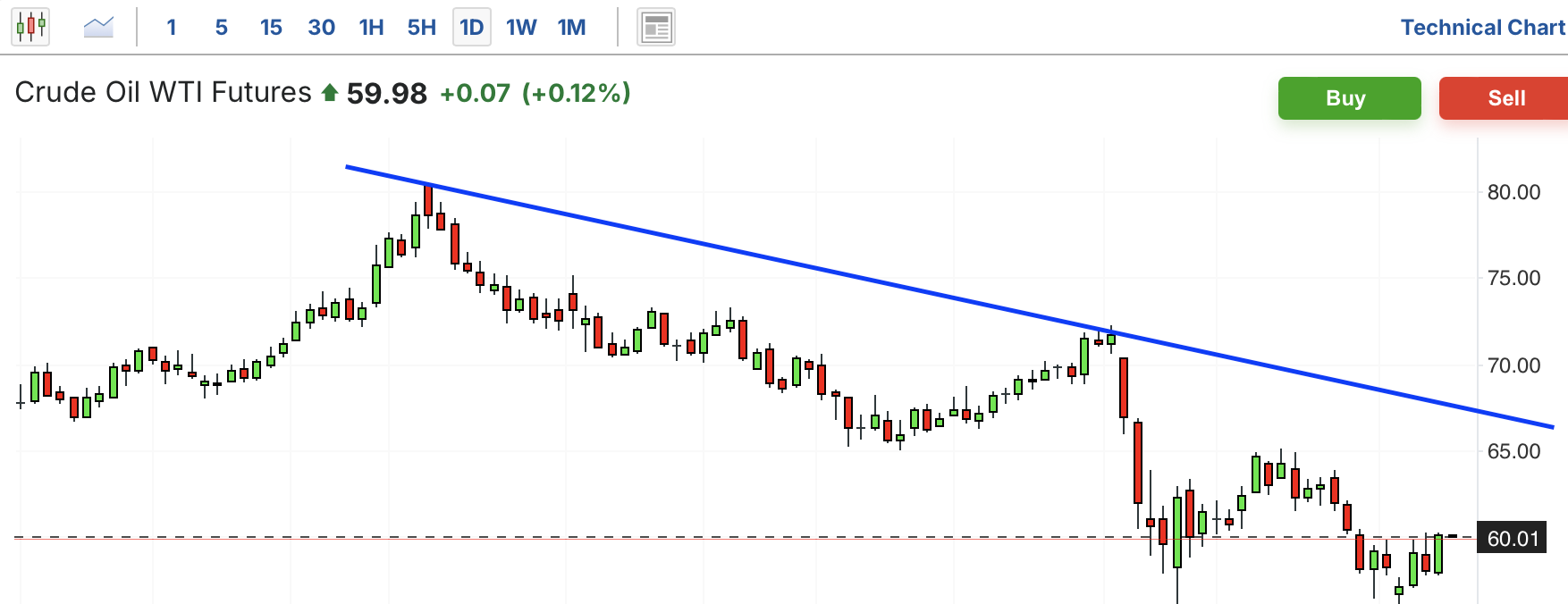Select the 5H timeframe
This screenshot has height=604, width=1568.
422,28
